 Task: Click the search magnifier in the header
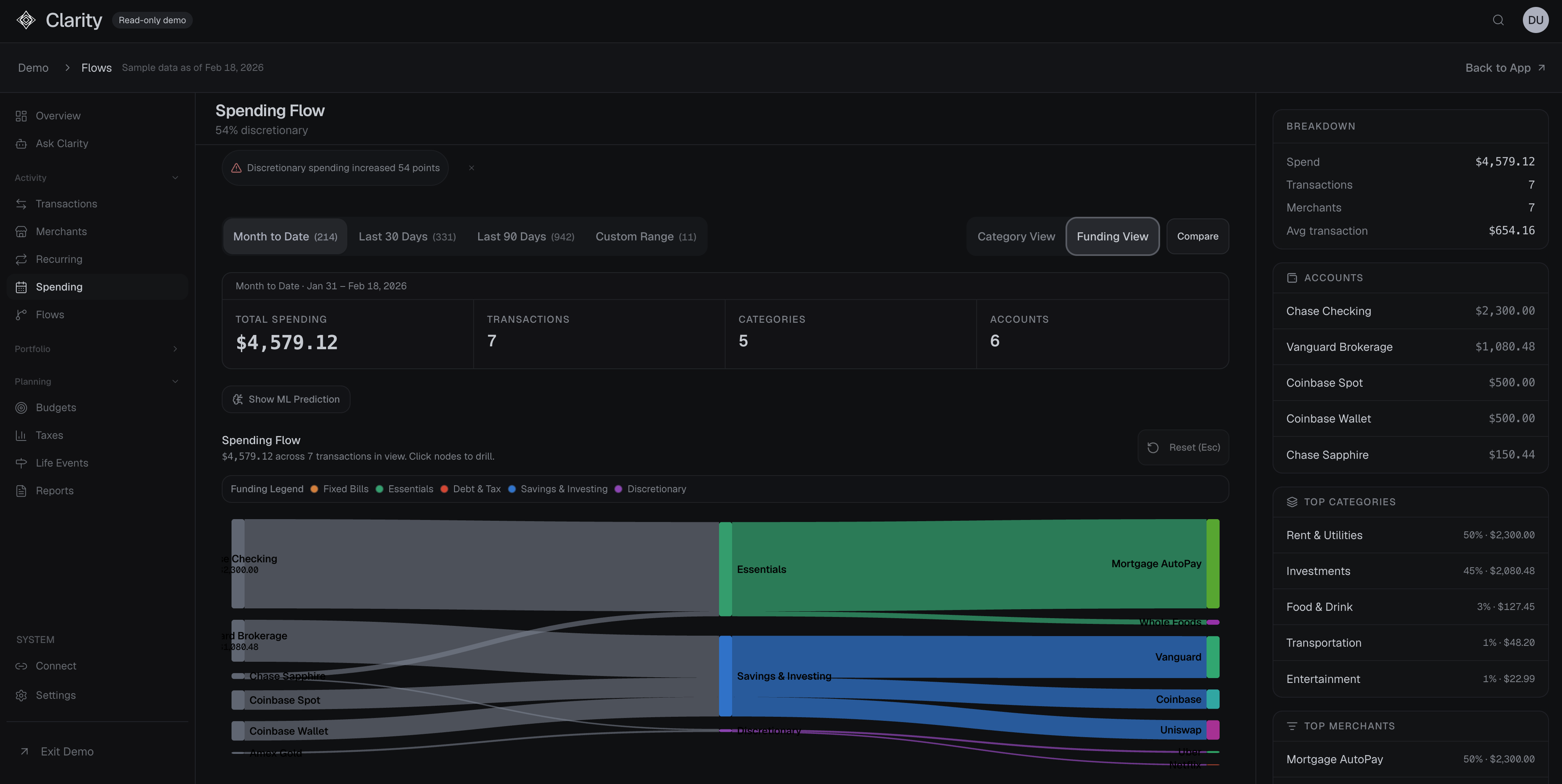1498,20
